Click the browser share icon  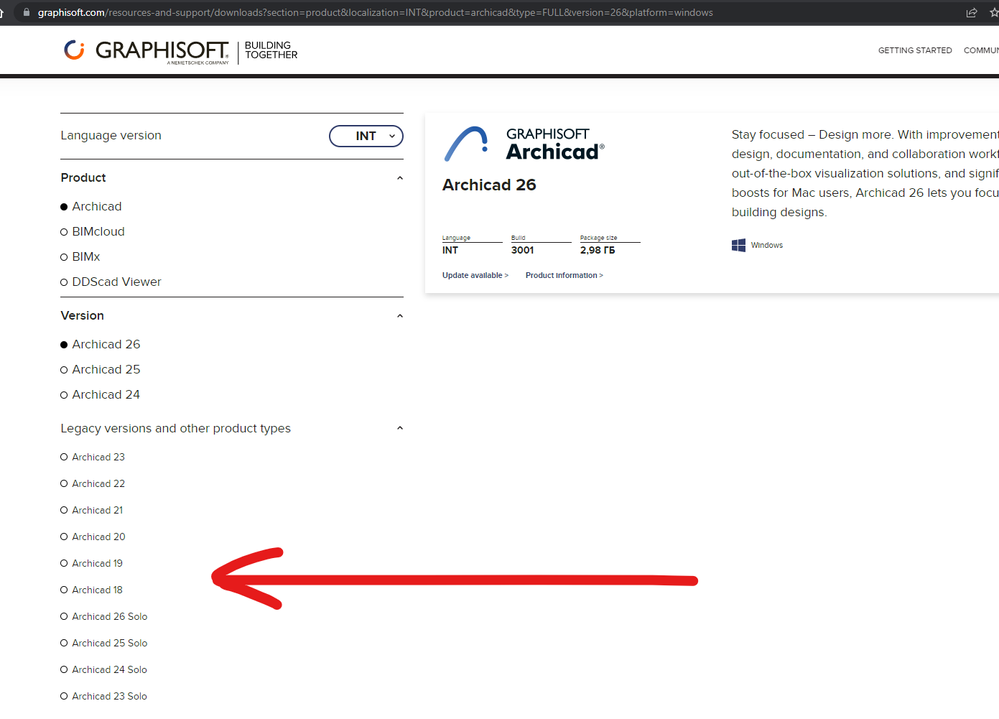(971, 12)
